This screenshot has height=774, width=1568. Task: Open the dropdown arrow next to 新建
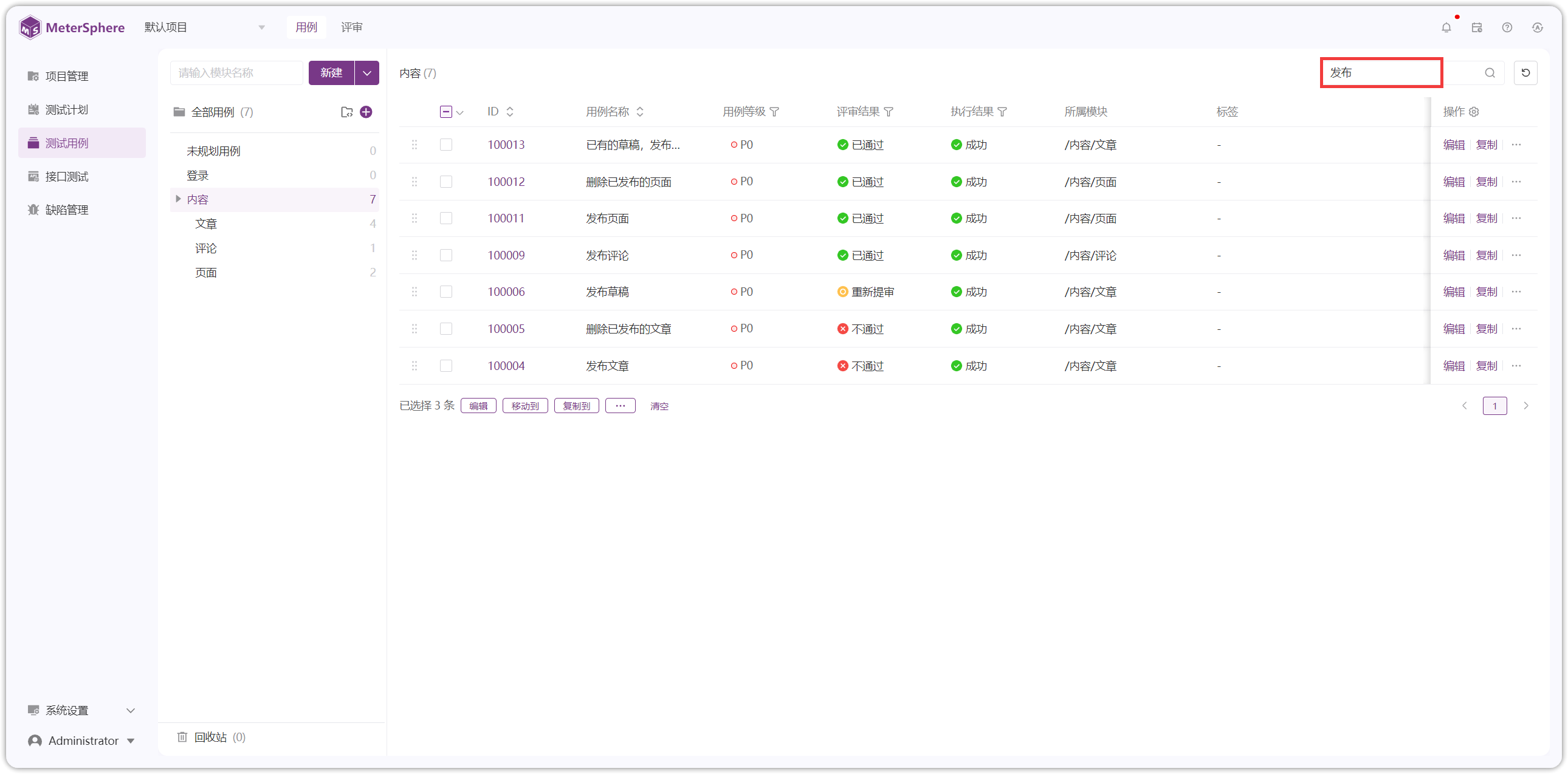(x=367, y=73)
